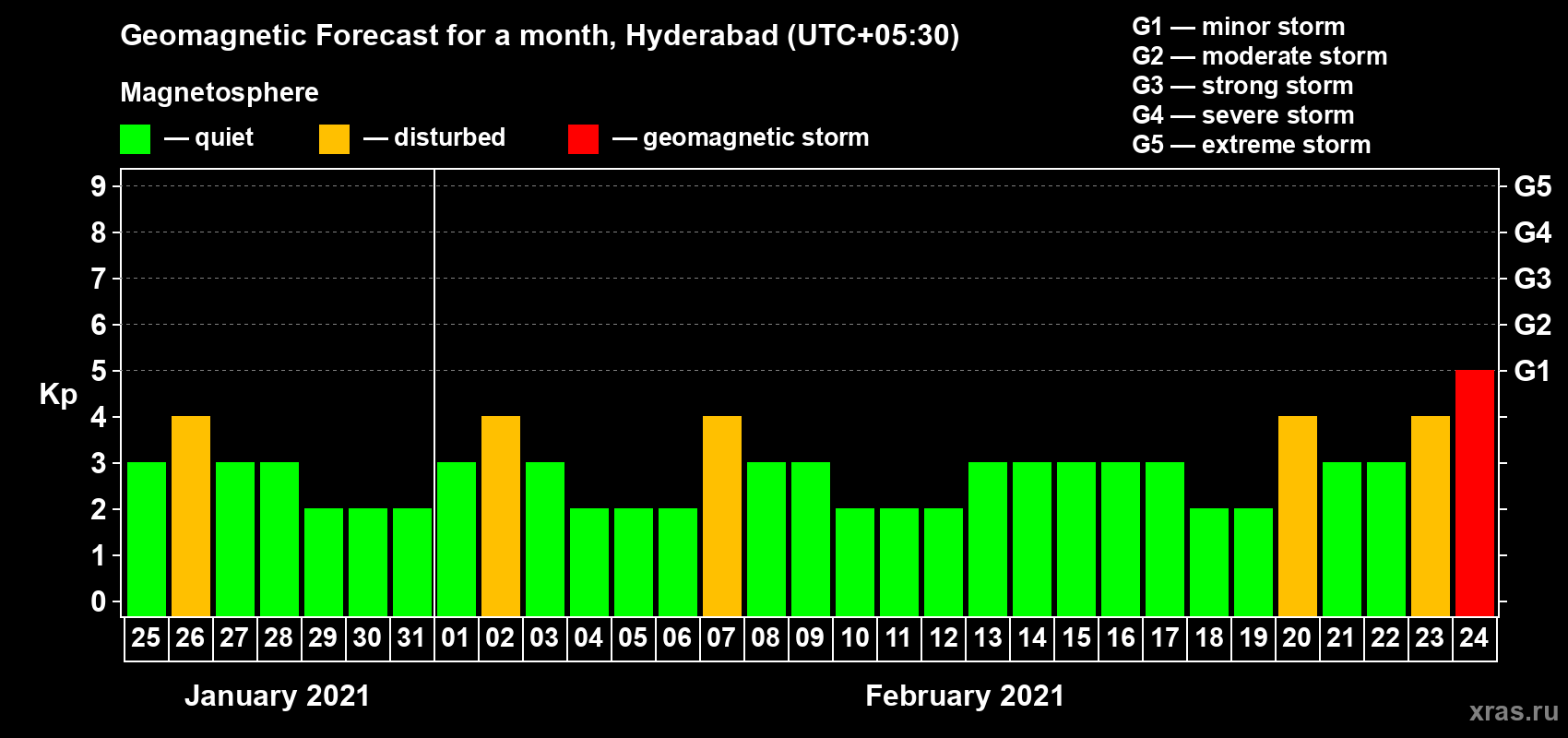The height and width of the screenshot is (738, 1568).
Task: Click the 'disturbed' legend text
Action: pyautogui.click(x=450, y=137)
